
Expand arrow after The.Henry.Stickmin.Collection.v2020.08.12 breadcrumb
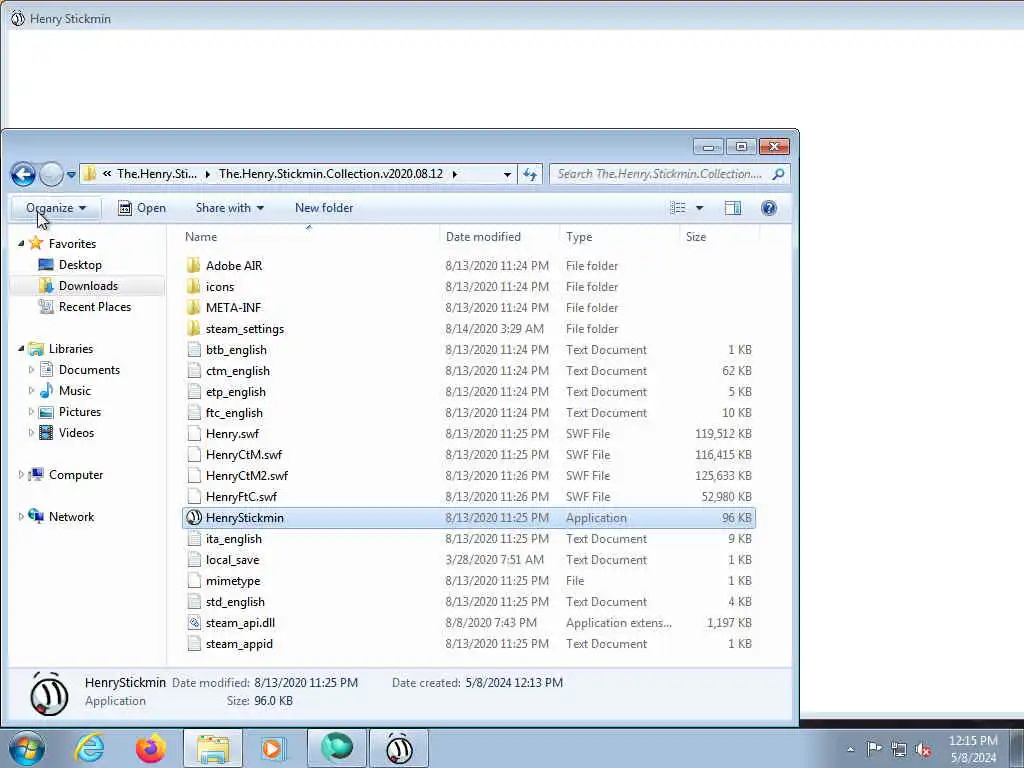[x=455, y=174]
